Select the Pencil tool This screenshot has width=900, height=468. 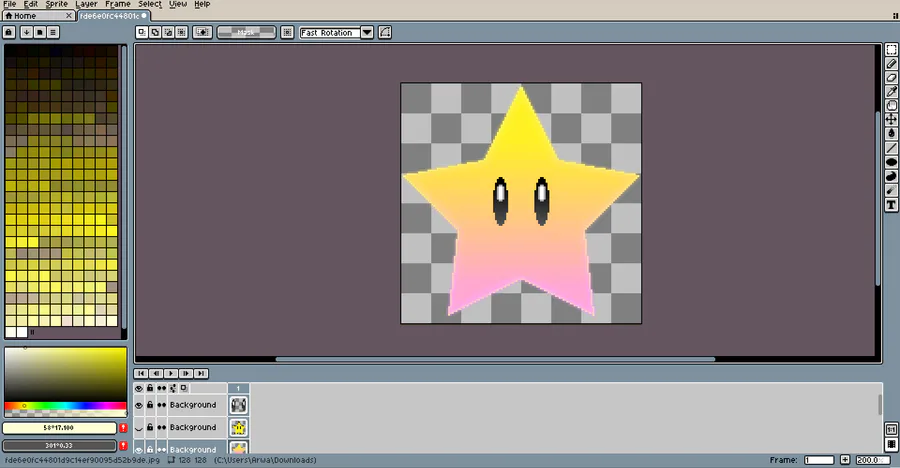tap(891, 64)
